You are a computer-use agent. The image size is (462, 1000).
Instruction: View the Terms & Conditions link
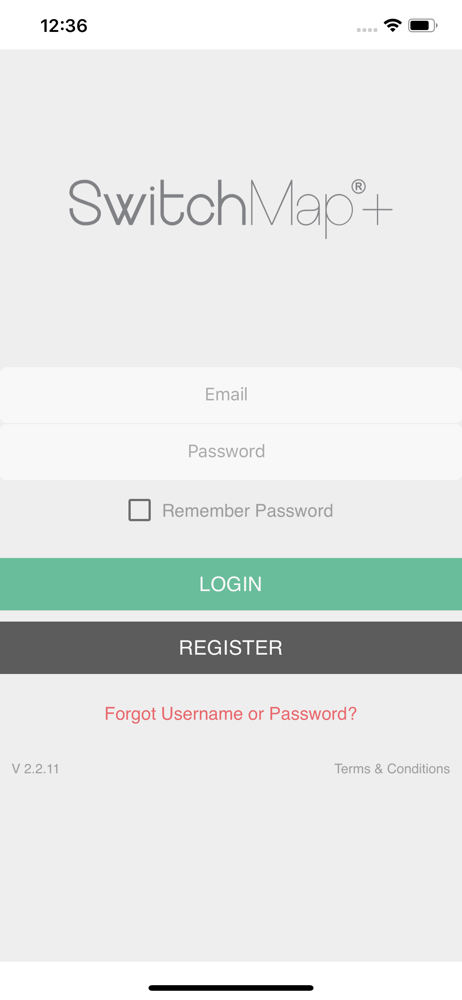pos(392,768)
